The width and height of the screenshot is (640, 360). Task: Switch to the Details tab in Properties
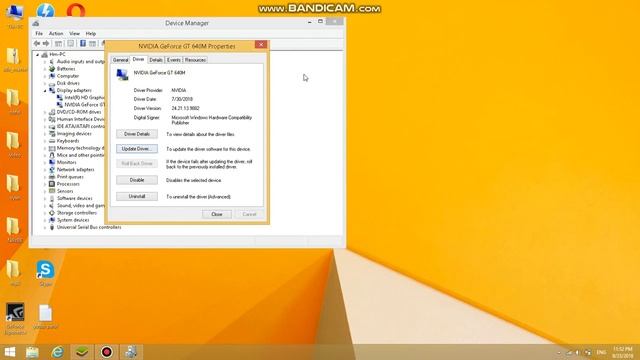(156, 60)
